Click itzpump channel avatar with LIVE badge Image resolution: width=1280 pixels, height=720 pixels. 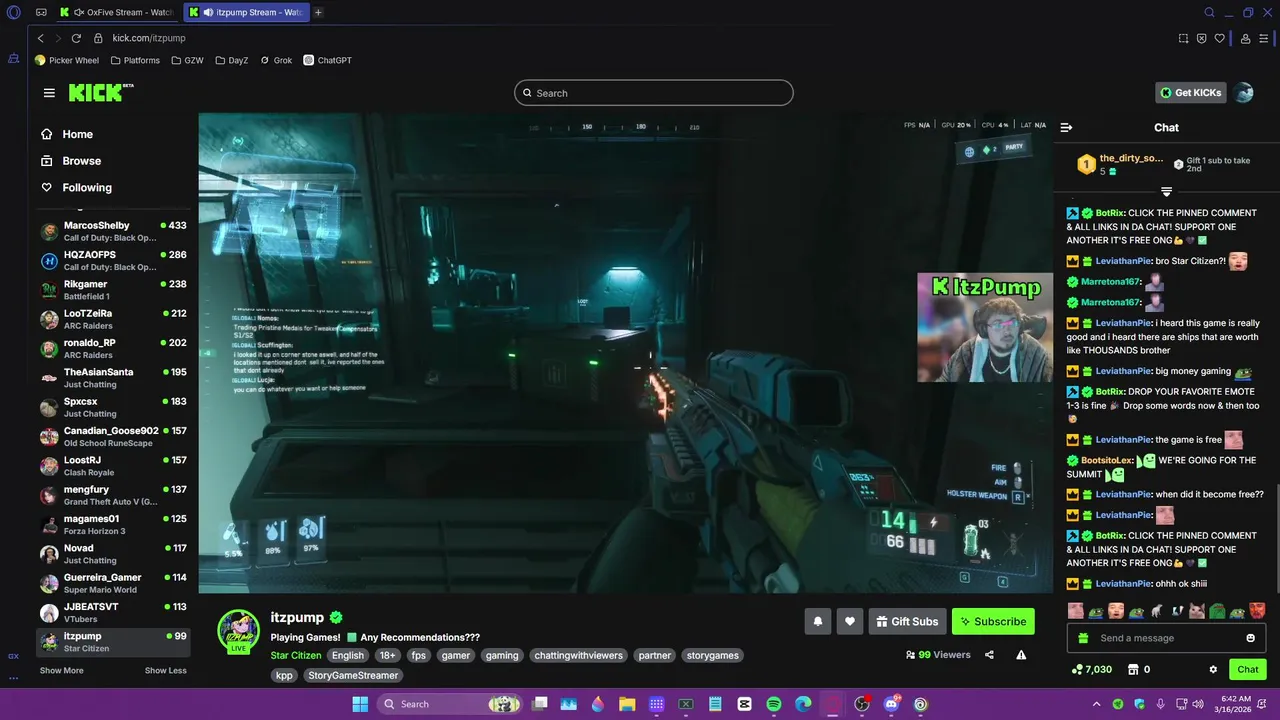pyautogui.click(x=239, y=631)
